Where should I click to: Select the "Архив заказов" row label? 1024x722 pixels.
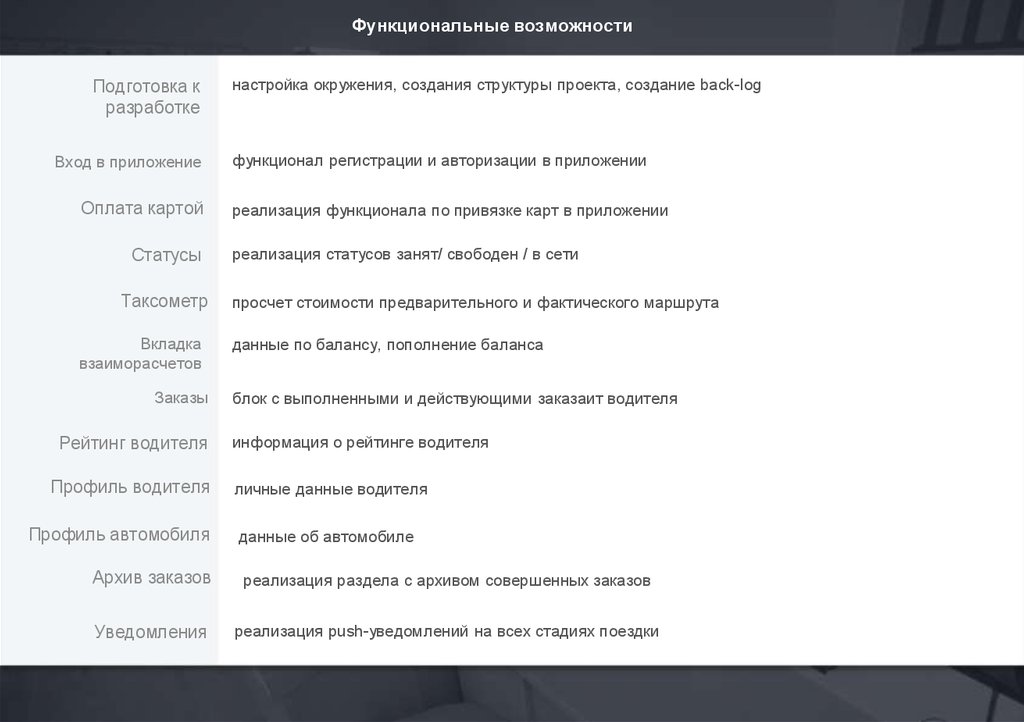(151, 577)
